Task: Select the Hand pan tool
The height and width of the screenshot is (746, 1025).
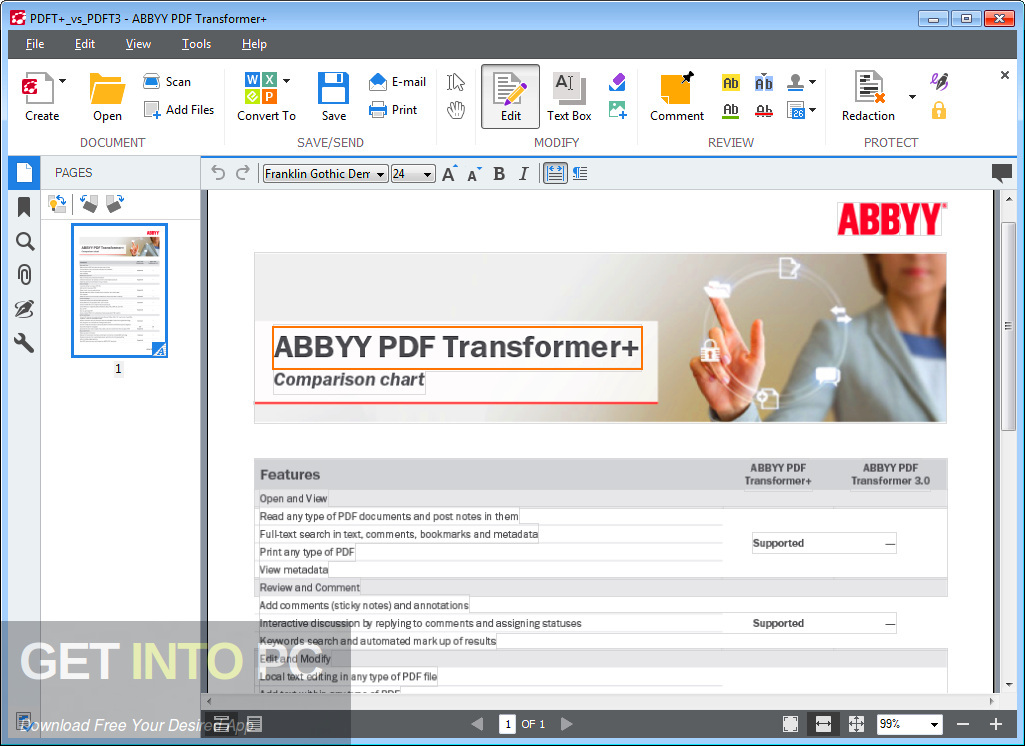Action: point(456,110)
